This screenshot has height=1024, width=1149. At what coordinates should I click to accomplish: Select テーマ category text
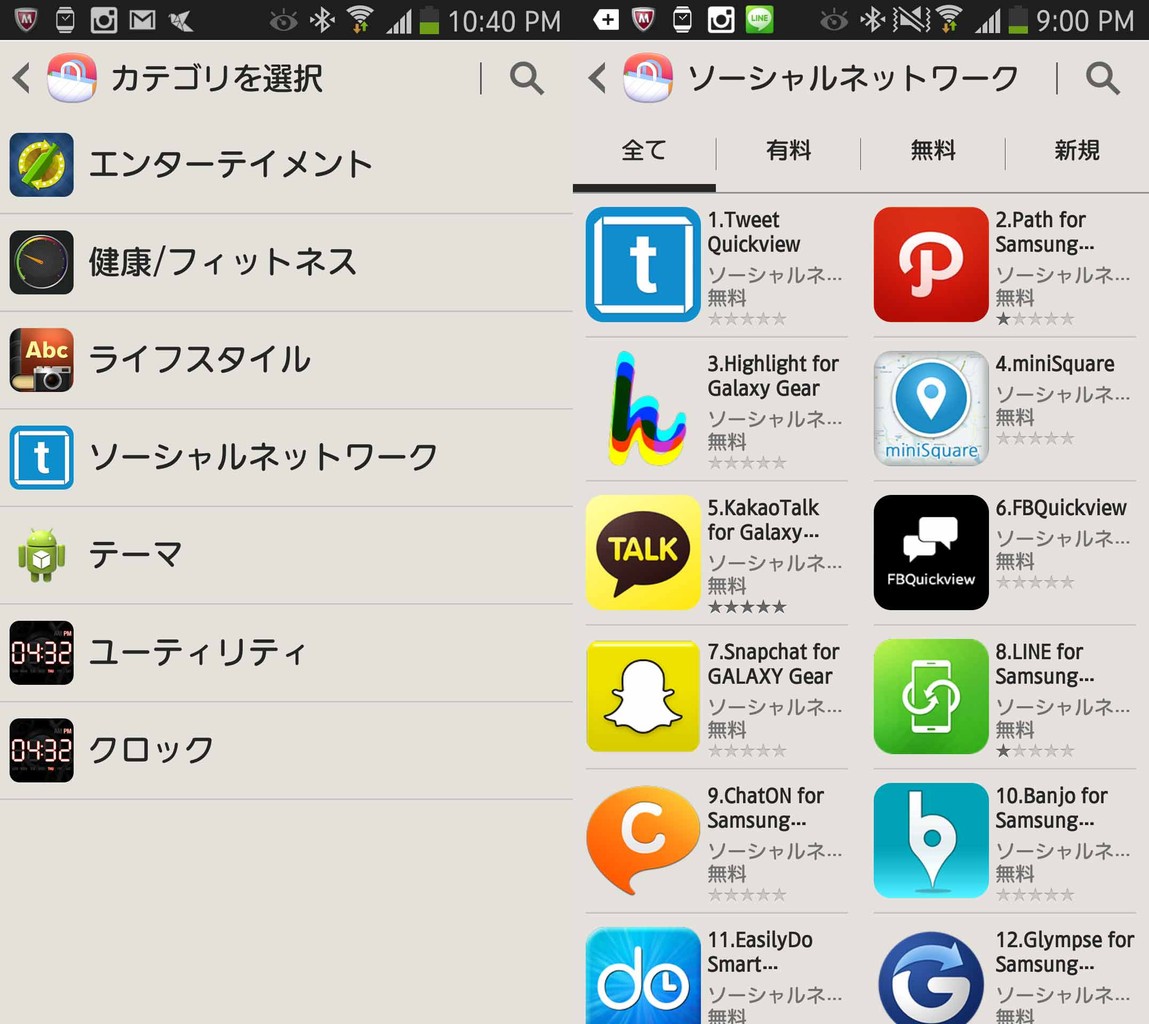(x=135, y=555)
